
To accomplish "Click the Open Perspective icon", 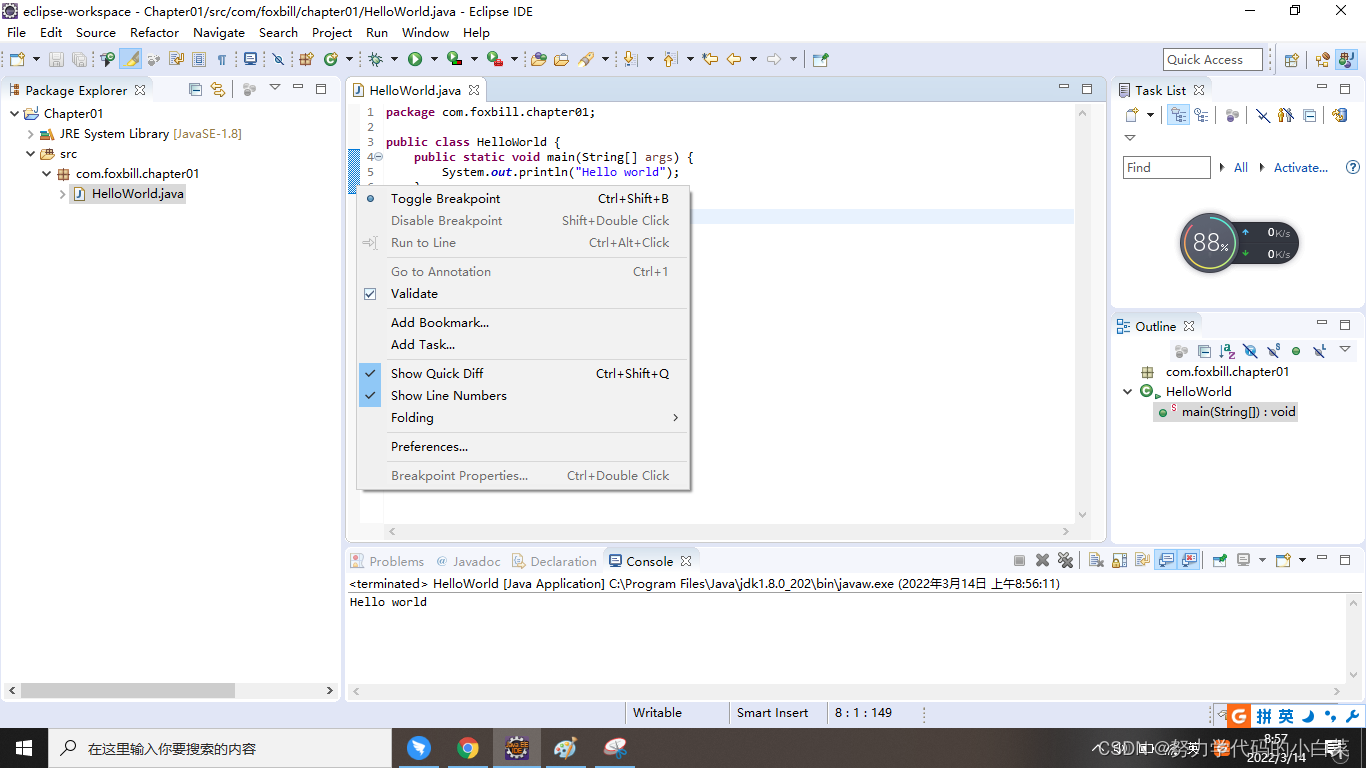I will pos(1291,60).
